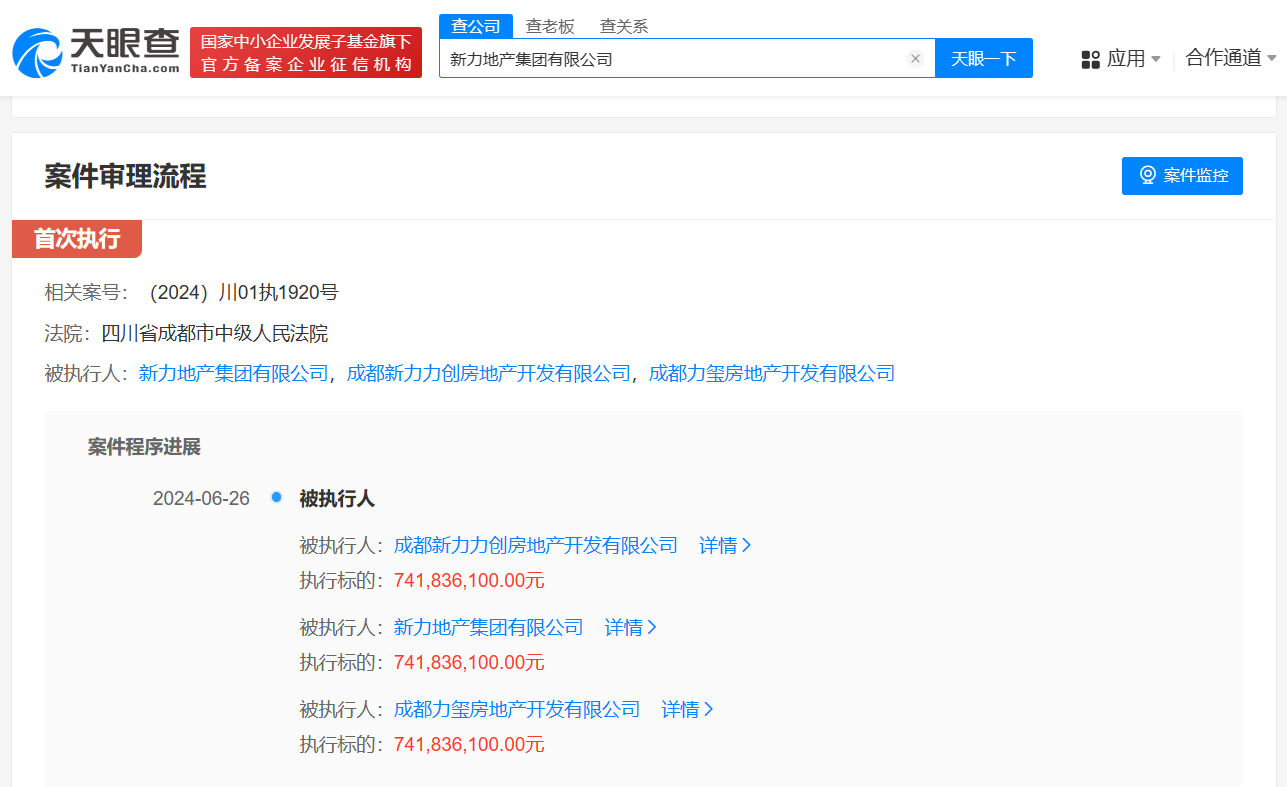Open 详情 for 新力地产集团有限公司

(x=631, y=627)
